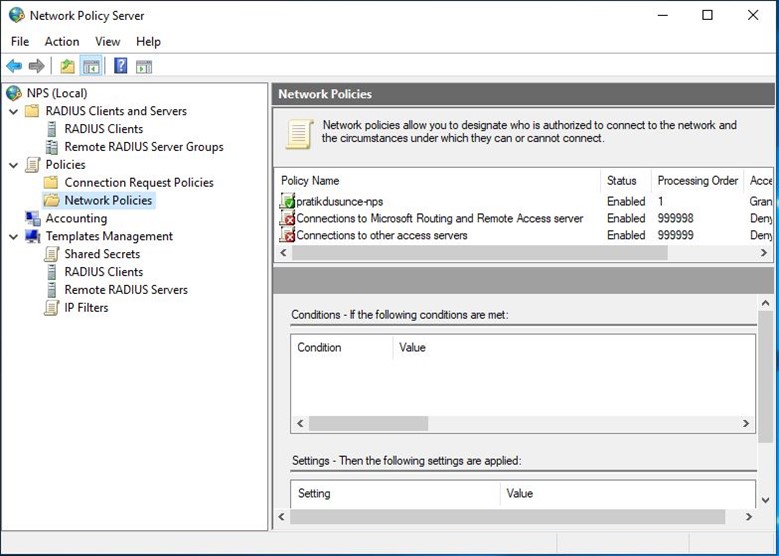Click the Forward arrow toolbar icon
The height and width of the screenshot is (556, 779).
point(36,66)
